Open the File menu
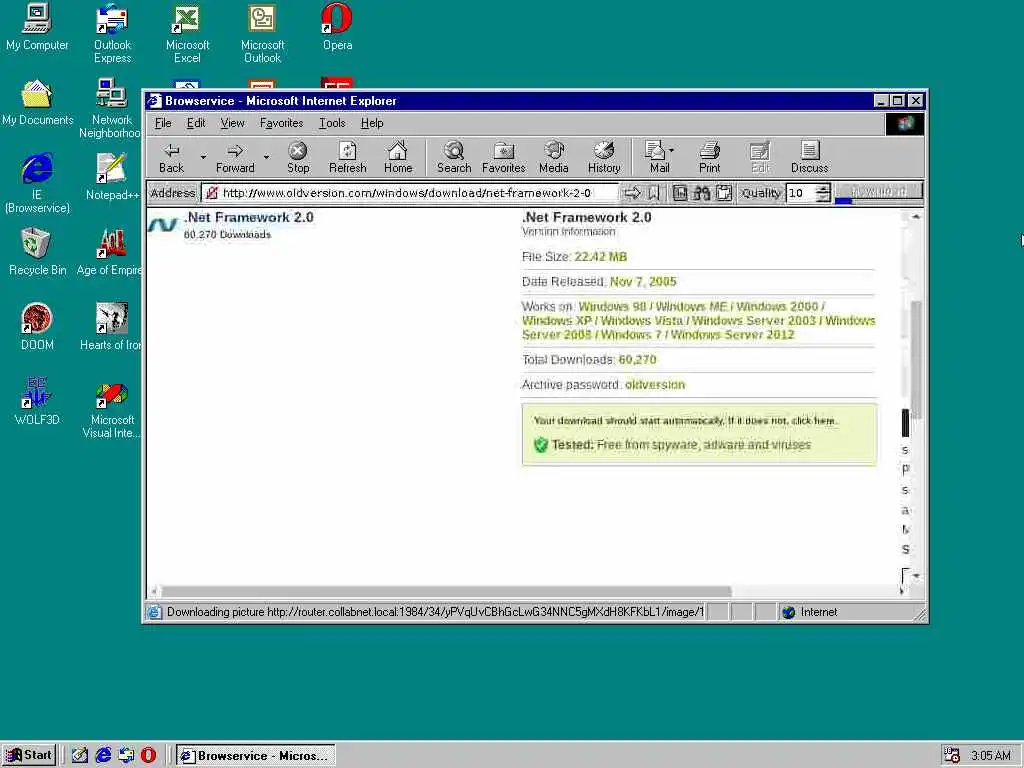The width and height of the screenshot is (1024, 768). point(163,123)
